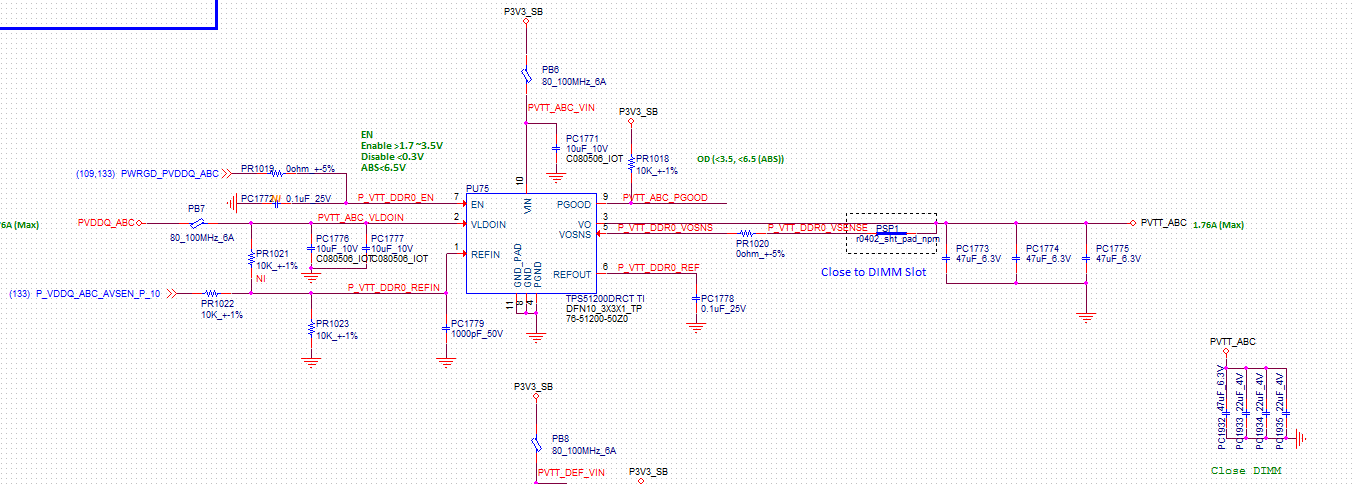Click the PSP1 short pad dashed box
1352x484 pixels.
coord(891,232)
